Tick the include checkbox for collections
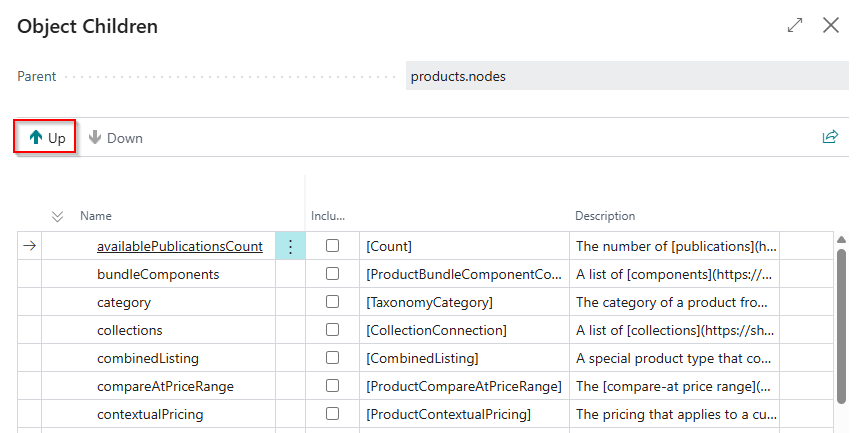 [333, 329]
